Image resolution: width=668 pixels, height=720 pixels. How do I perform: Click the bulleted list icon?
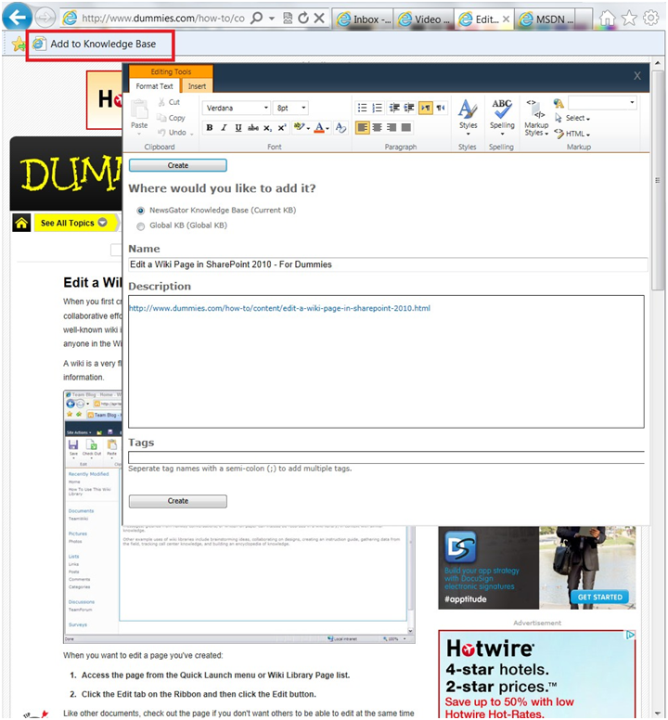click(x=363, y=108)
